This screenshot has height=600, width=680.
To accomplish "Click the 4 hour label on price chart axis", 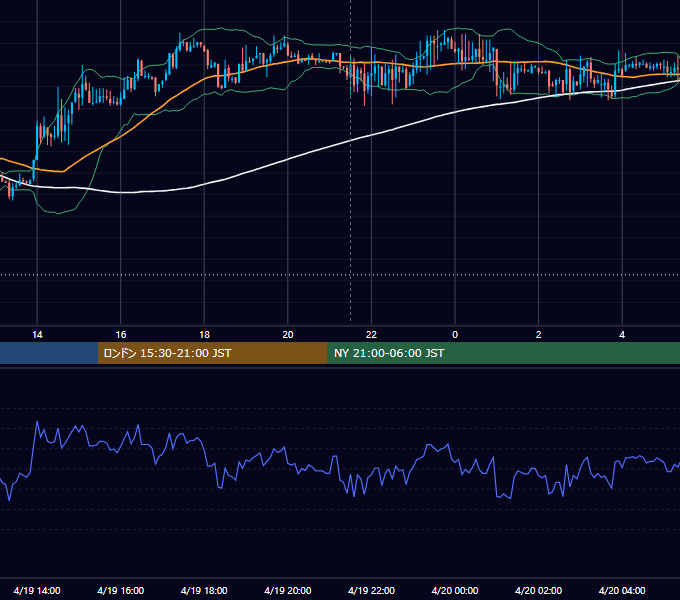I will tap(622, 335).
